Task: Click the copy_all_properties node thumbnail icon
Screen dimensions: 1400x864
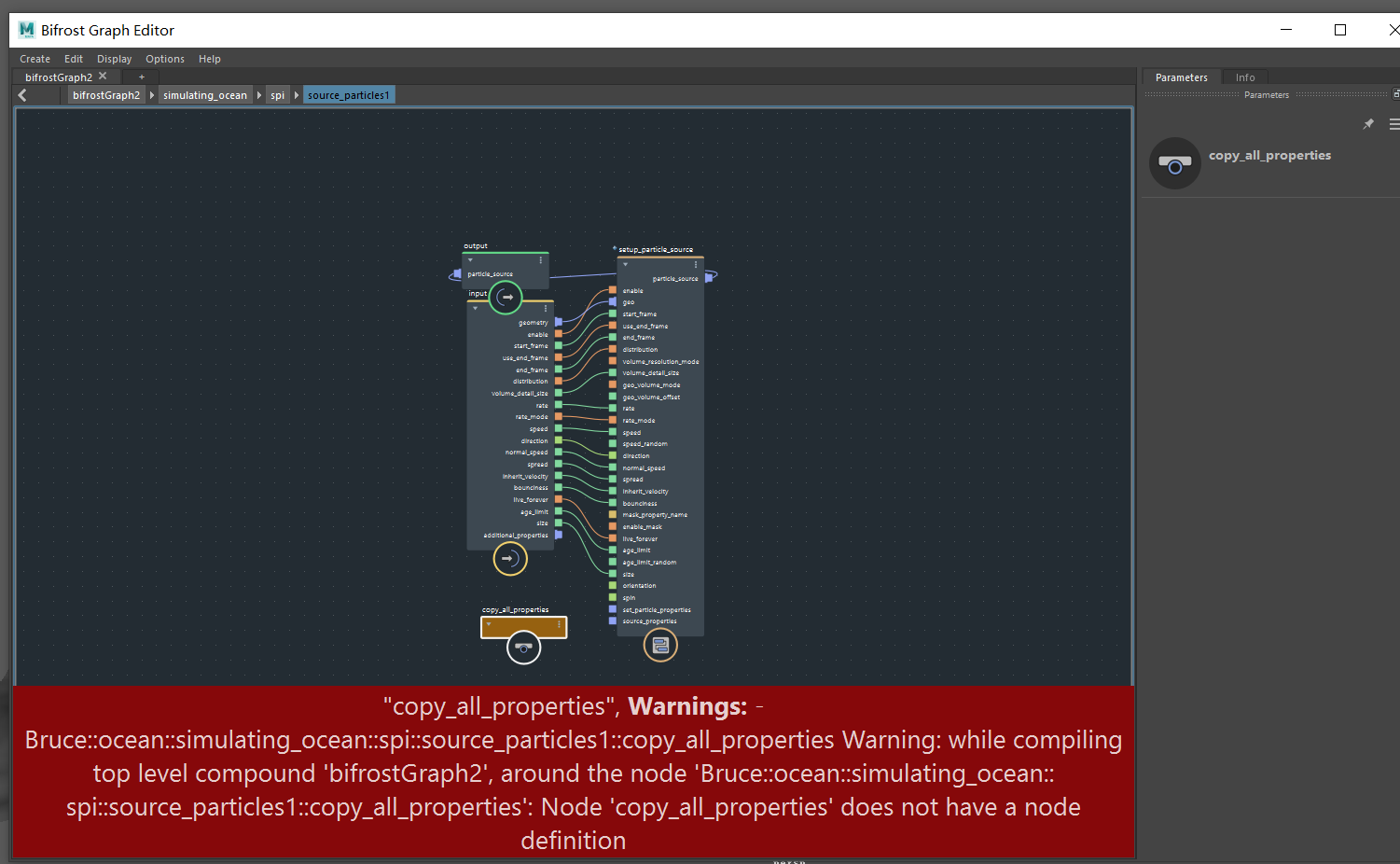Action: pyautogui.click(x=522, y=646)
